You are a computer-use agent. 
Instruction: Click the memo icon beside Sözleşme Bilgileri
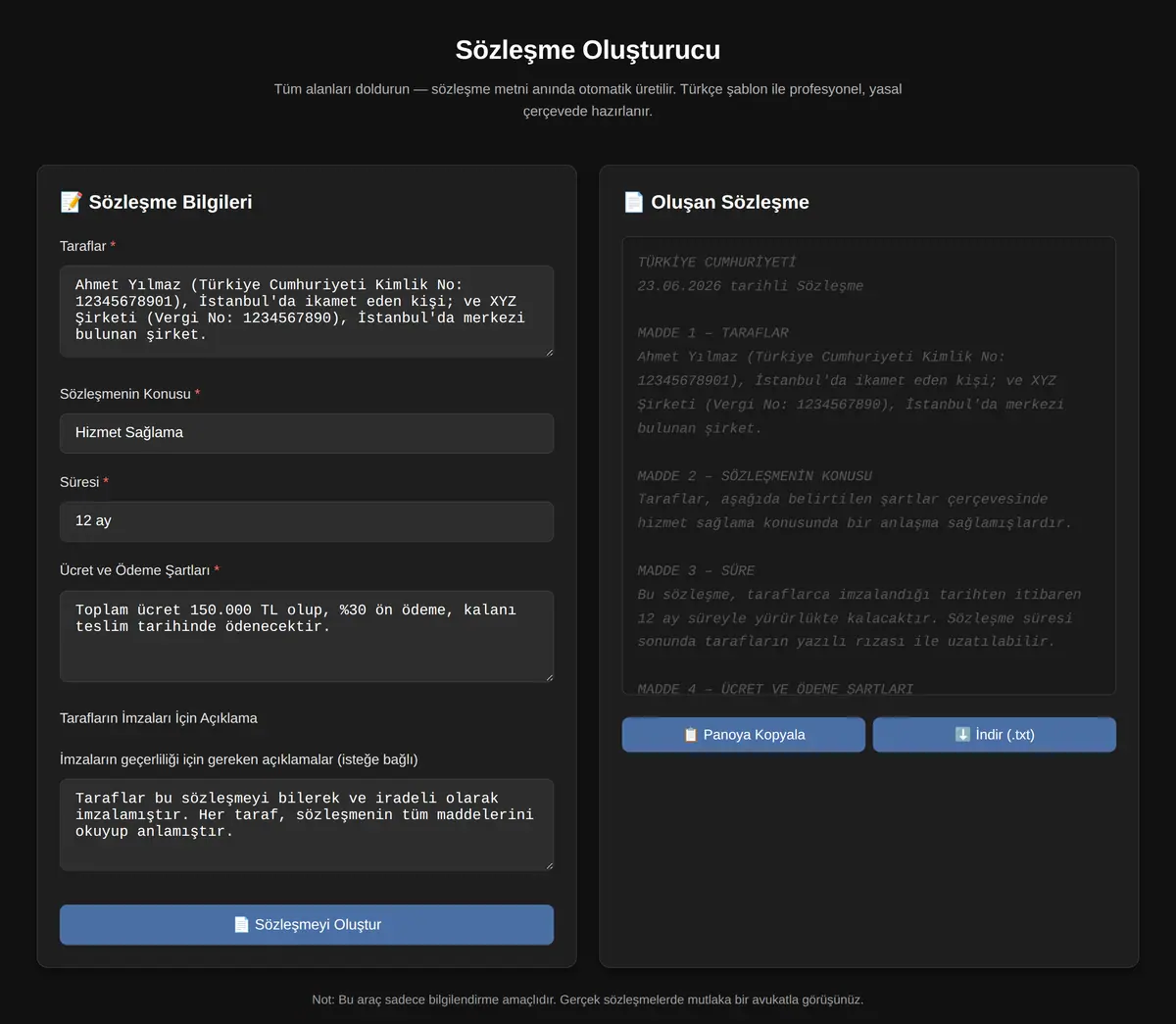tap(71, 202)
